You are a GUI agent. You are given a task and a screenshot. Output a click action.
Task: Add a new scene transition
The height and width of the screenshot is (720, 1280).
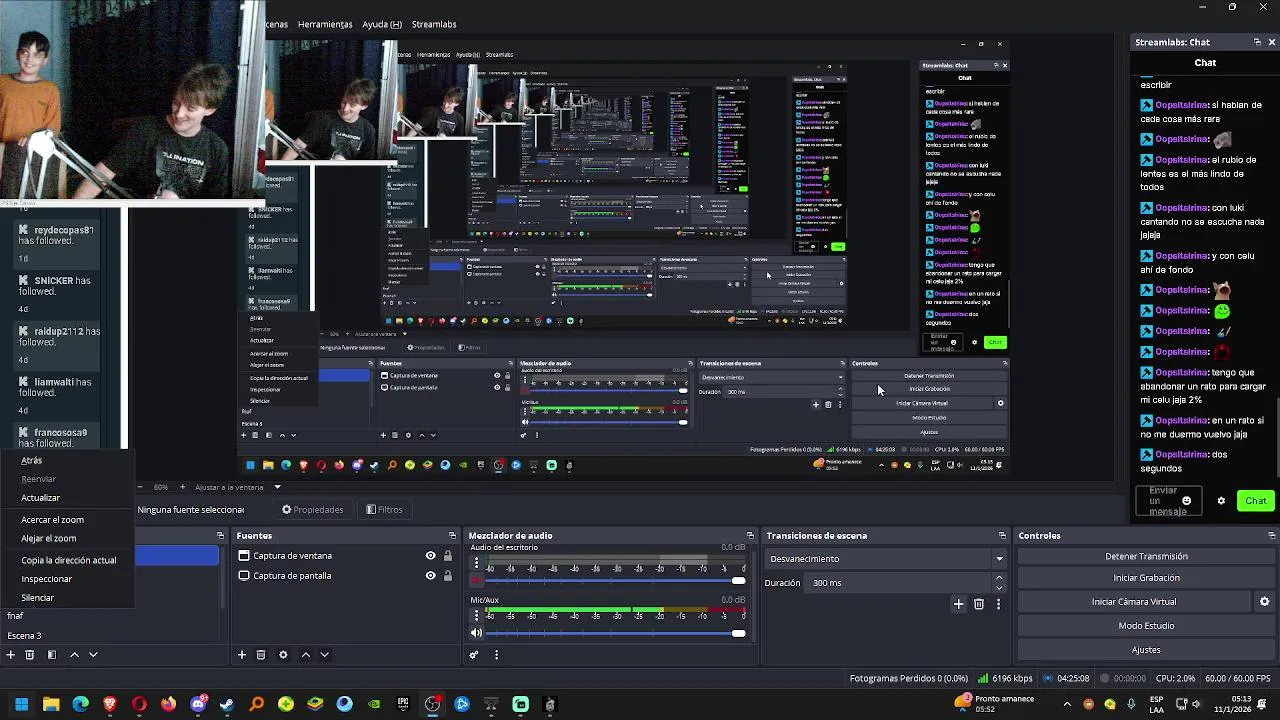coord(958,604)
